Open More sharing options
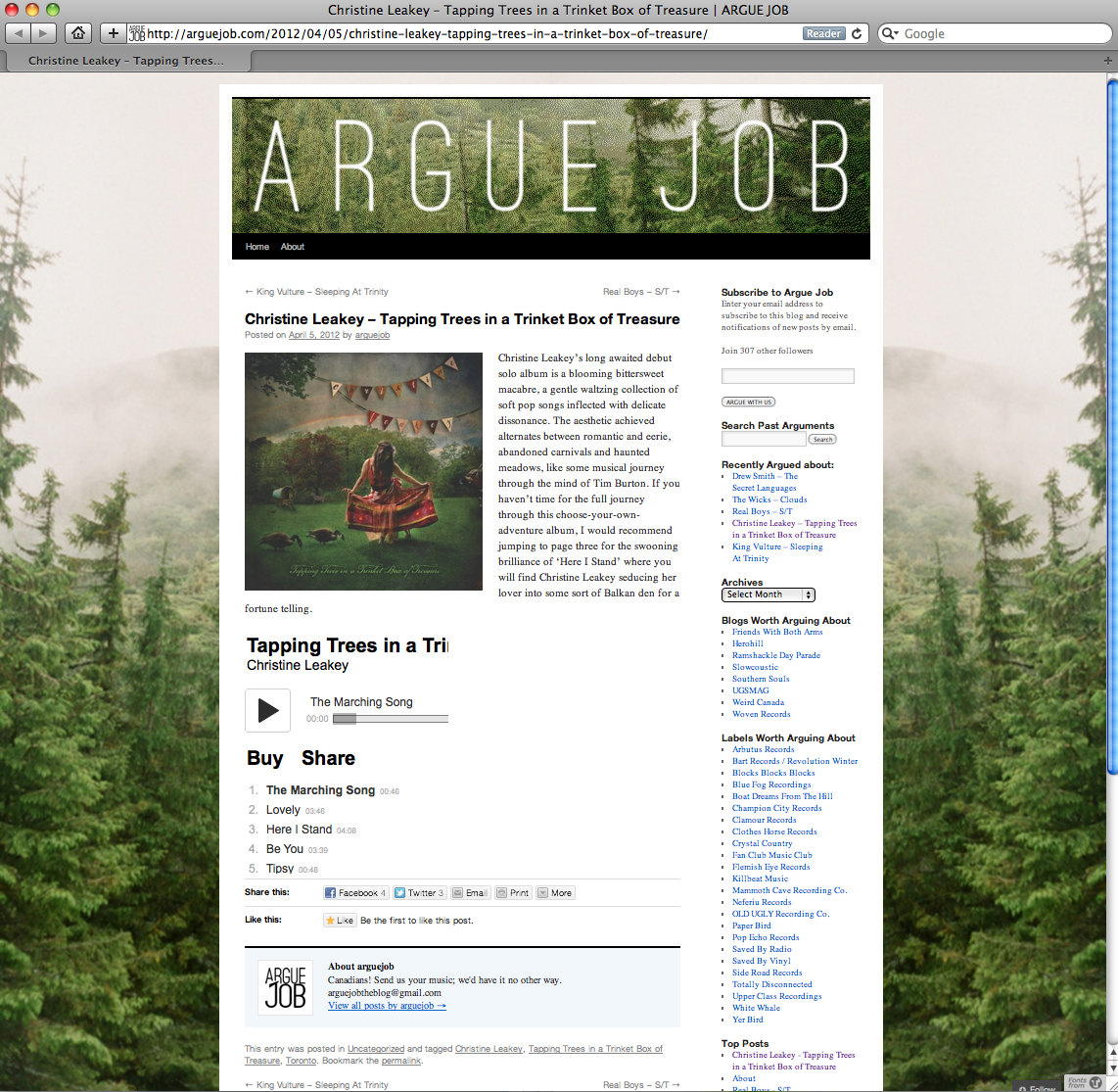1118x1092 pixels. 555,892
